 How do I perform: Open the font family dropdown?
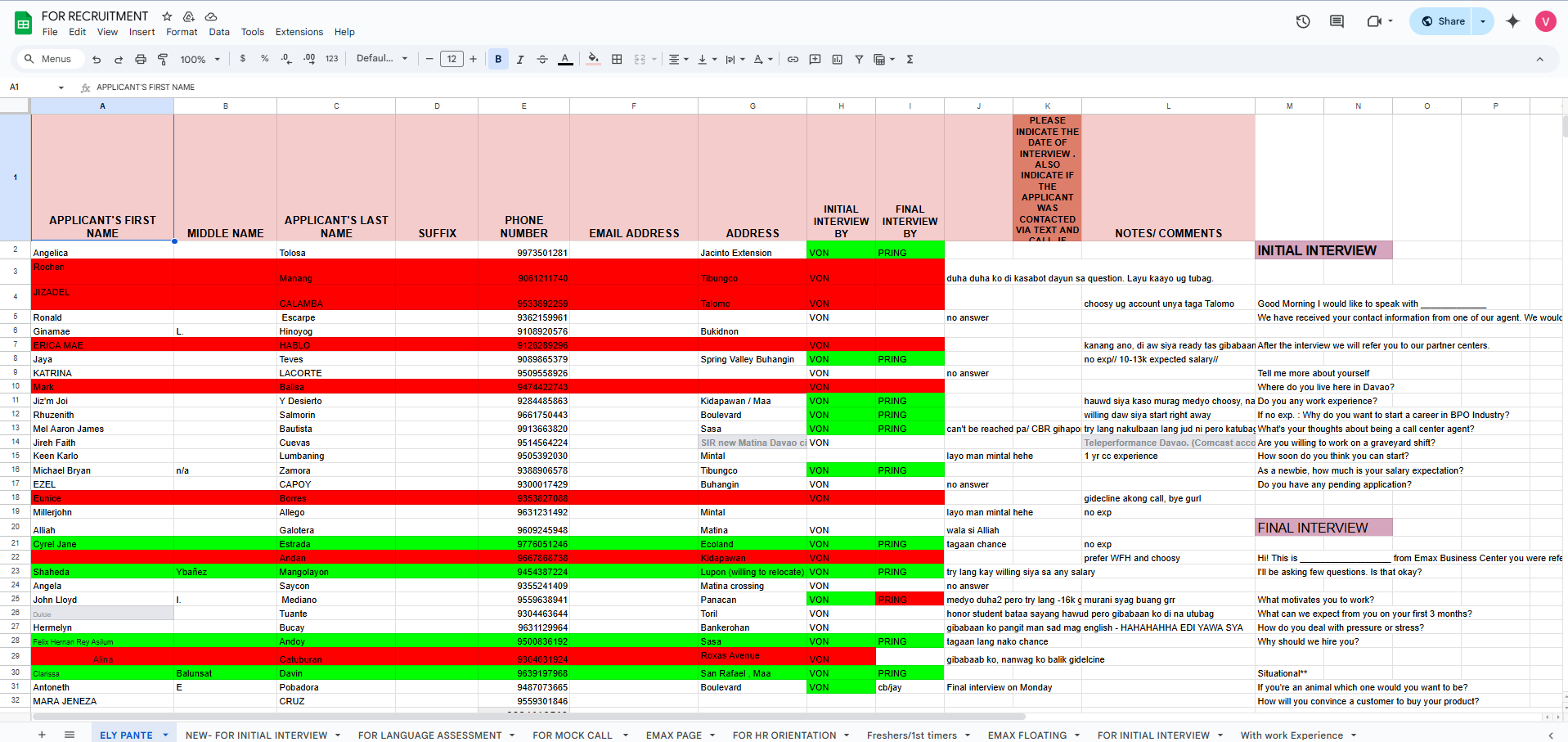coord(382,59)
